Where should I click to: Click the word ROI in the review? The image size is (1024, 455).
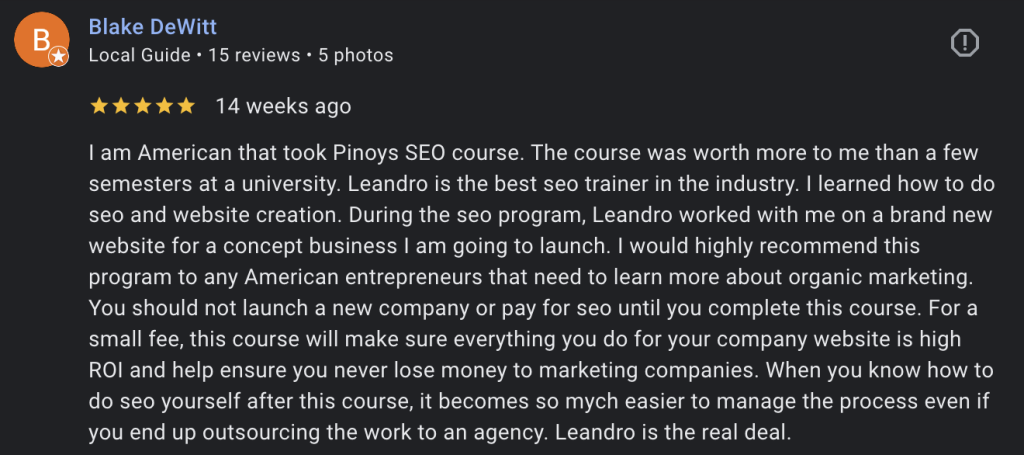107,371
